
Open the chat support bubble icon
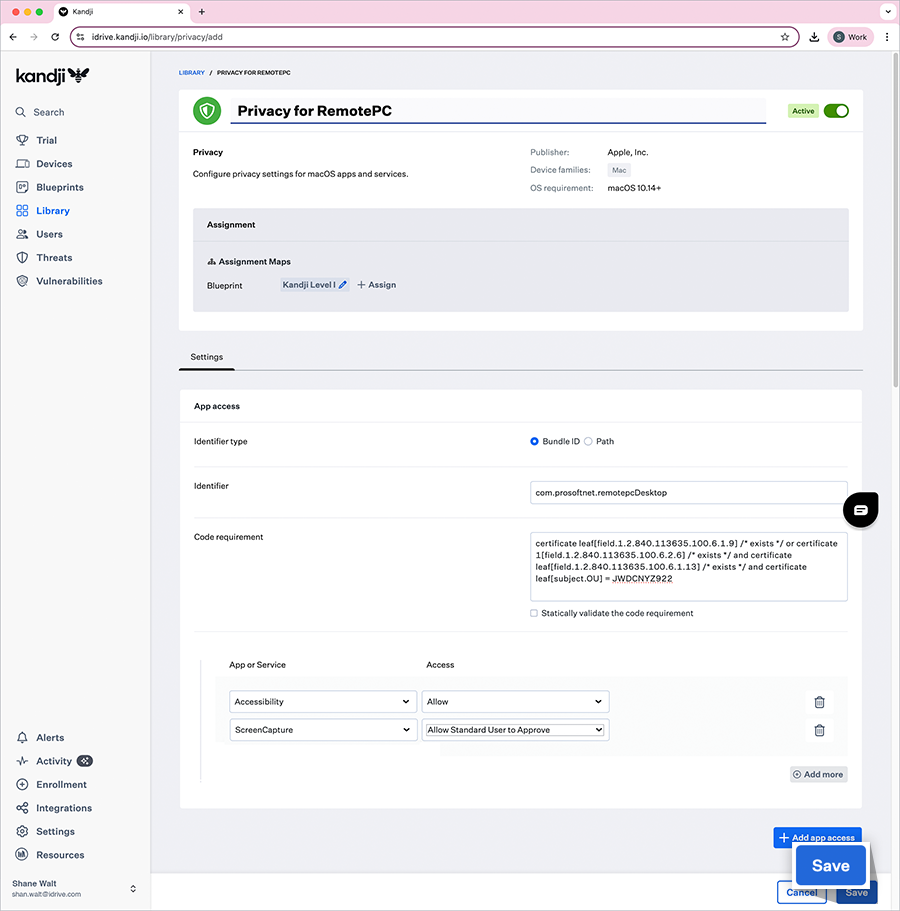pos(860,510)
